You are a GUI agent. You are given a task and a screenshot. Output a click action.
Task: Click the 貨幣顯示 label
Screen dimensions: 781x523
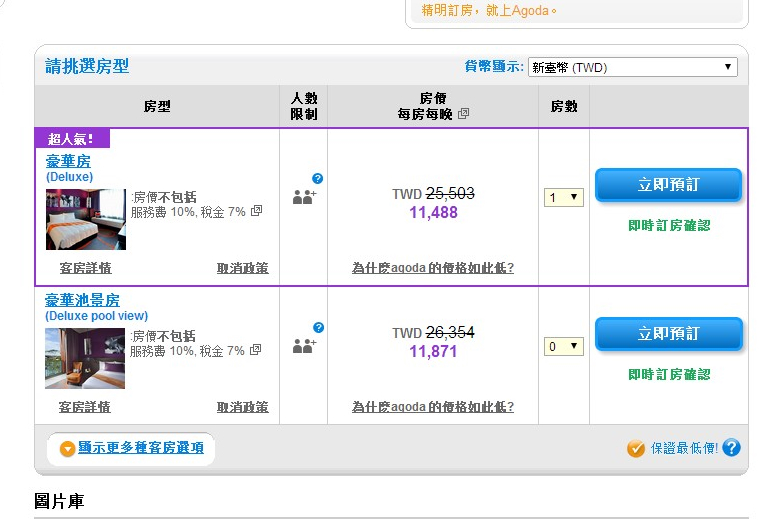click(x=494, y=66)
